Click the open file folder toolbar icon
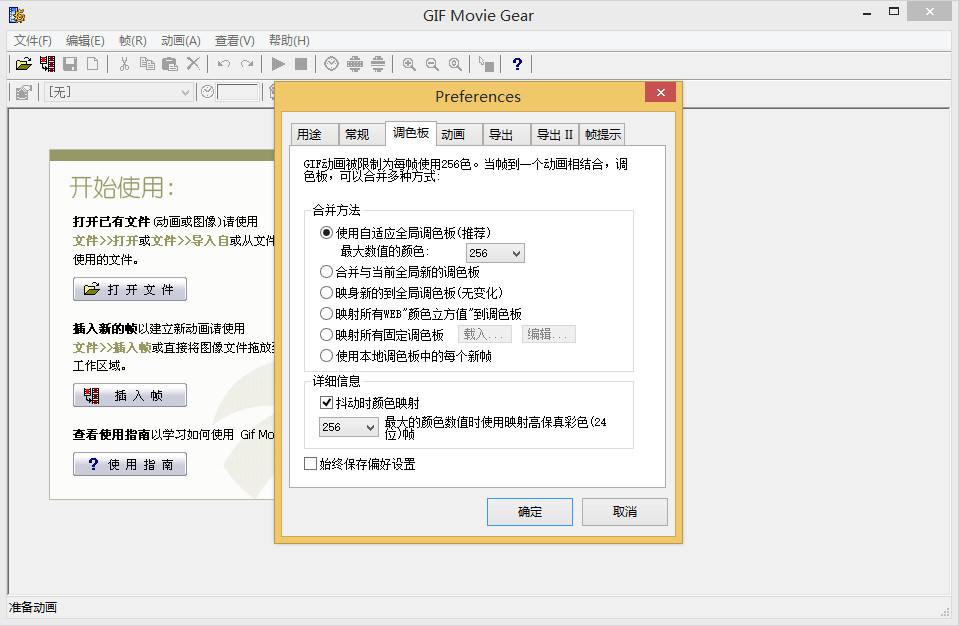Viewport: 959px width, 626px height. pyautogui.click(x=23, y=64)
